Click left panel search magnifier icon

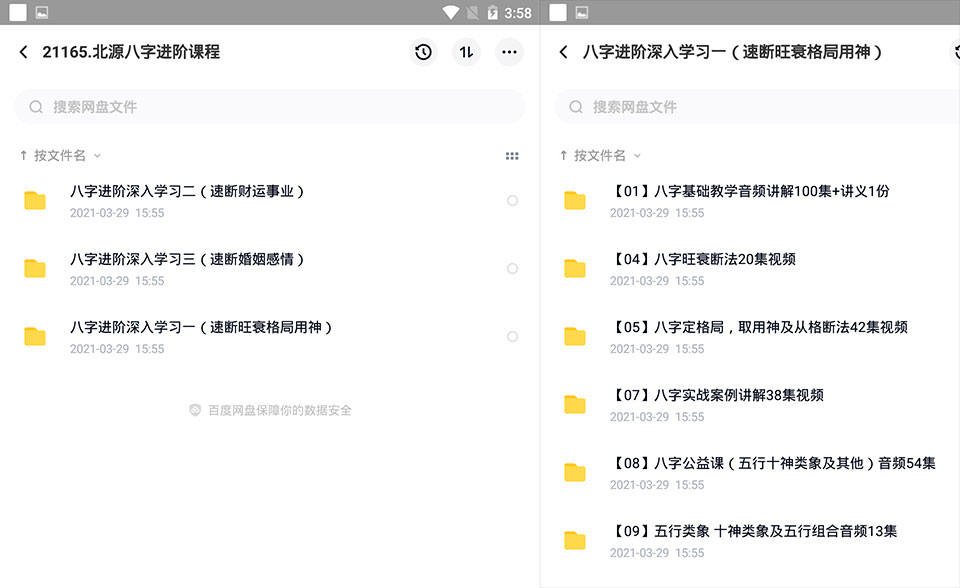click(x=36, y=107)
